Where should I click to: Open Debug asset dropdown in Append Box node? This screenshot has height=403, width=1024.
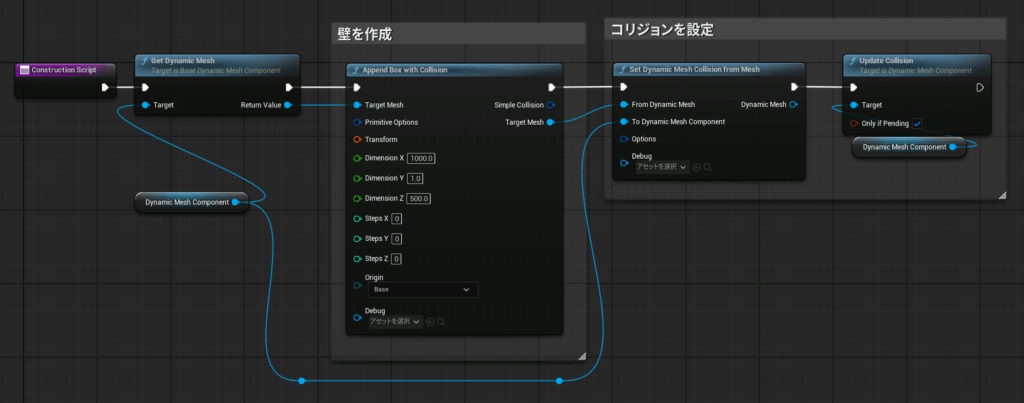pos(395,321)
